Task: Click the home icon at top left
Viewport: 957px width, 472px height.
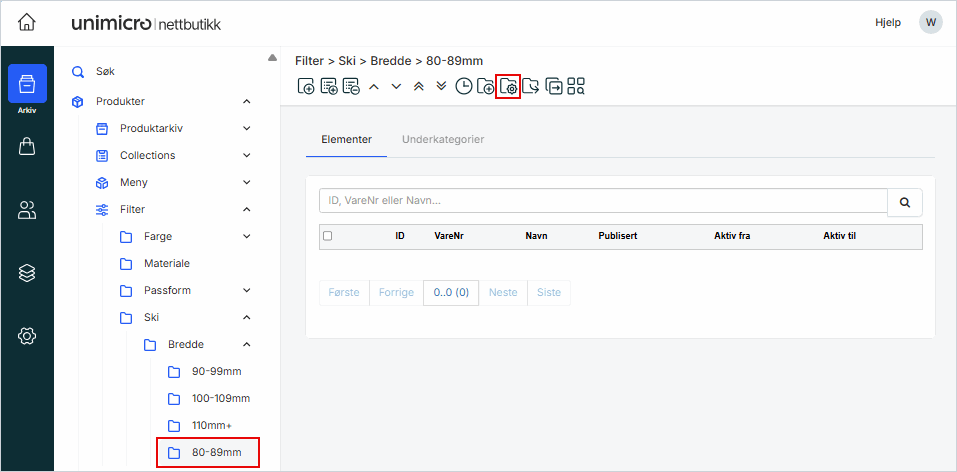Action: 27,22
